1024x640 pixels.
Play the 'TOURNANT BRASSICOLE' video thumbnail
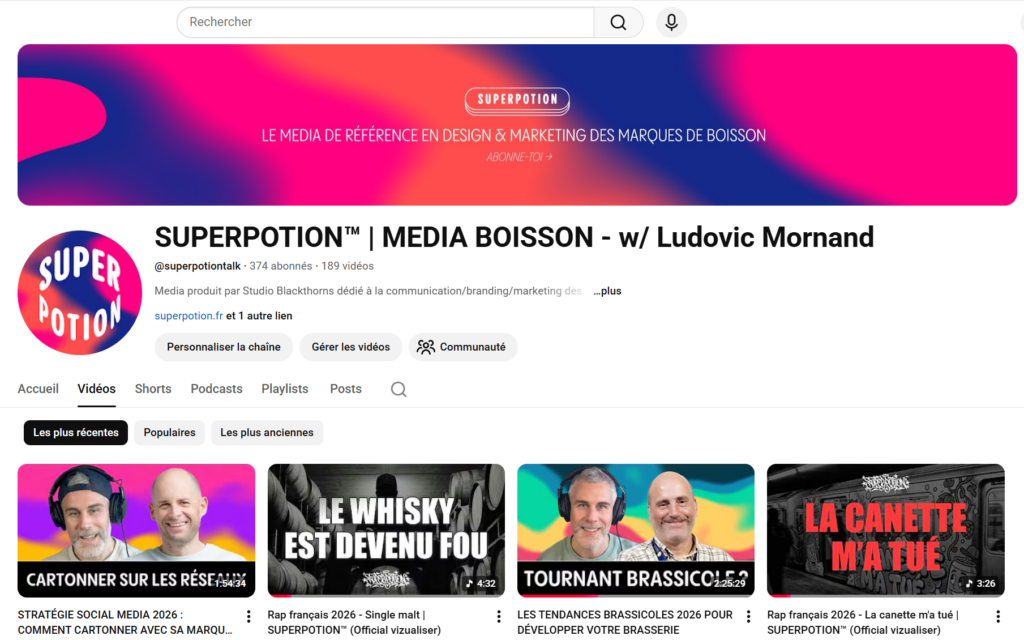(x=635, y=530)
